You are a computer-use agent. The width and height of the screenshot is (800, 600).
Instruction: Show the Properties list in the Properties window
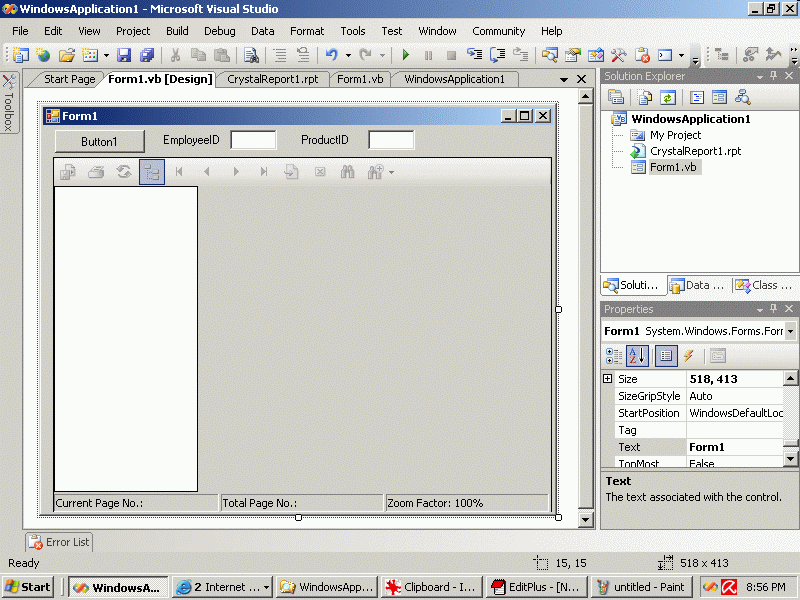[666, 356]
